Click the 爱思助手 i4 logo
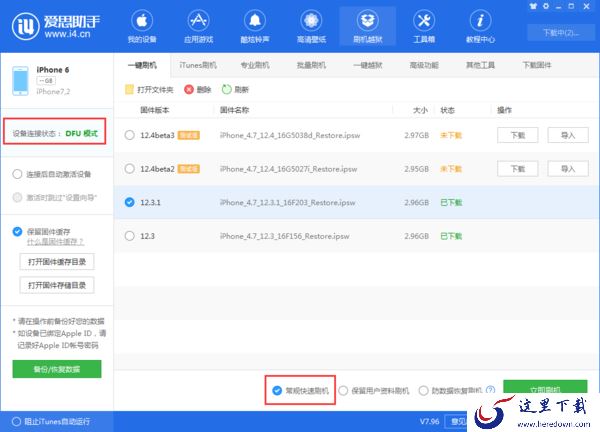Screen dimensions: 600x432 56,26
